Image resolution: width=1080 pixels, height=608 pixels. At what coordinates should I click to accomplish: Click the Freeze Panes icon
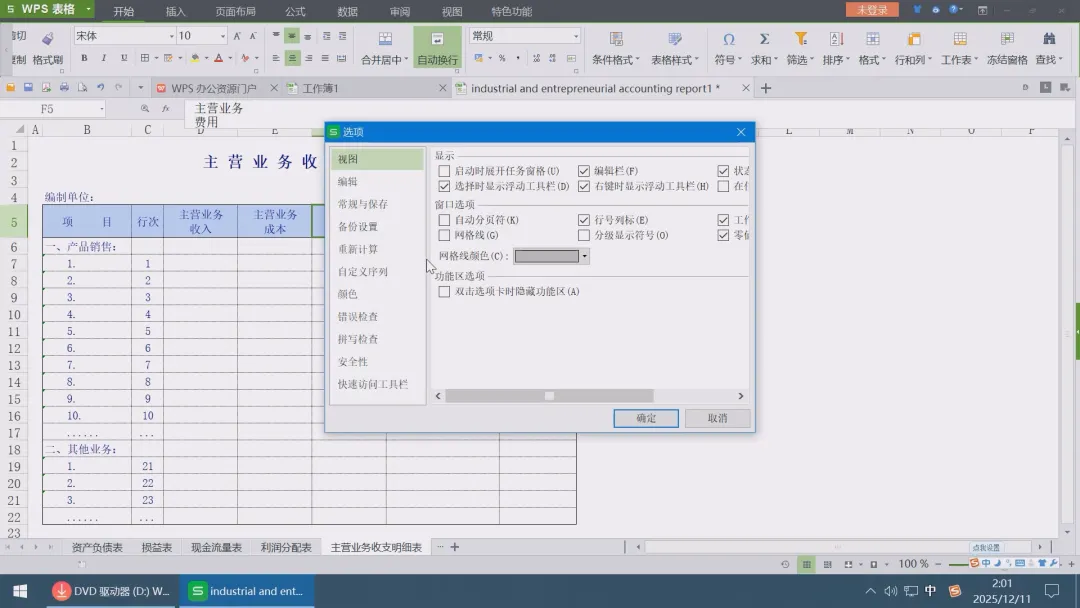tap(1007, 39)
